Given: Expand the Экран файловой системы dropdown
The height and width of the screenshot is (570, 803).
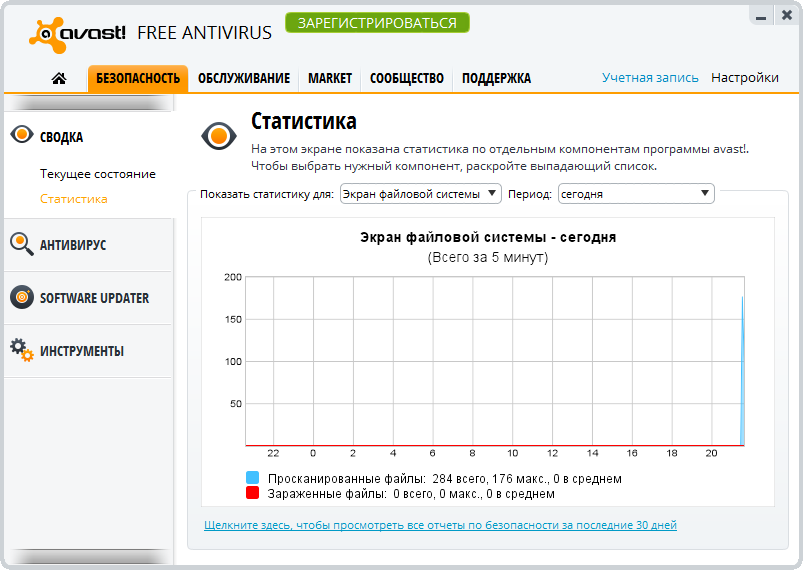Looking at the screenshot, I should 420,194.
